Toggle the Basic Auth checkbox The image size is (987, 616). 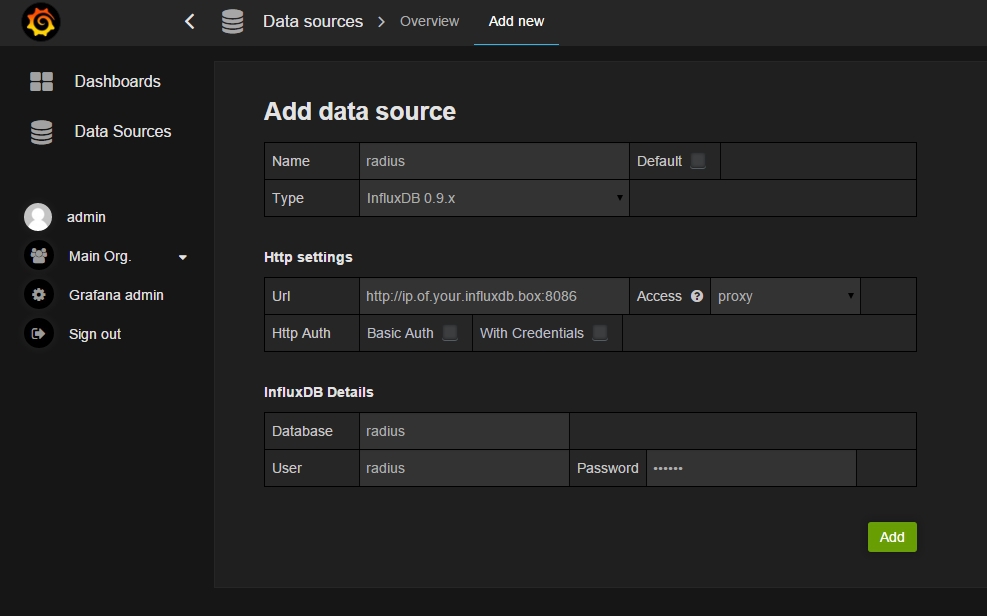pyautogui.click(x=450, y=333)
